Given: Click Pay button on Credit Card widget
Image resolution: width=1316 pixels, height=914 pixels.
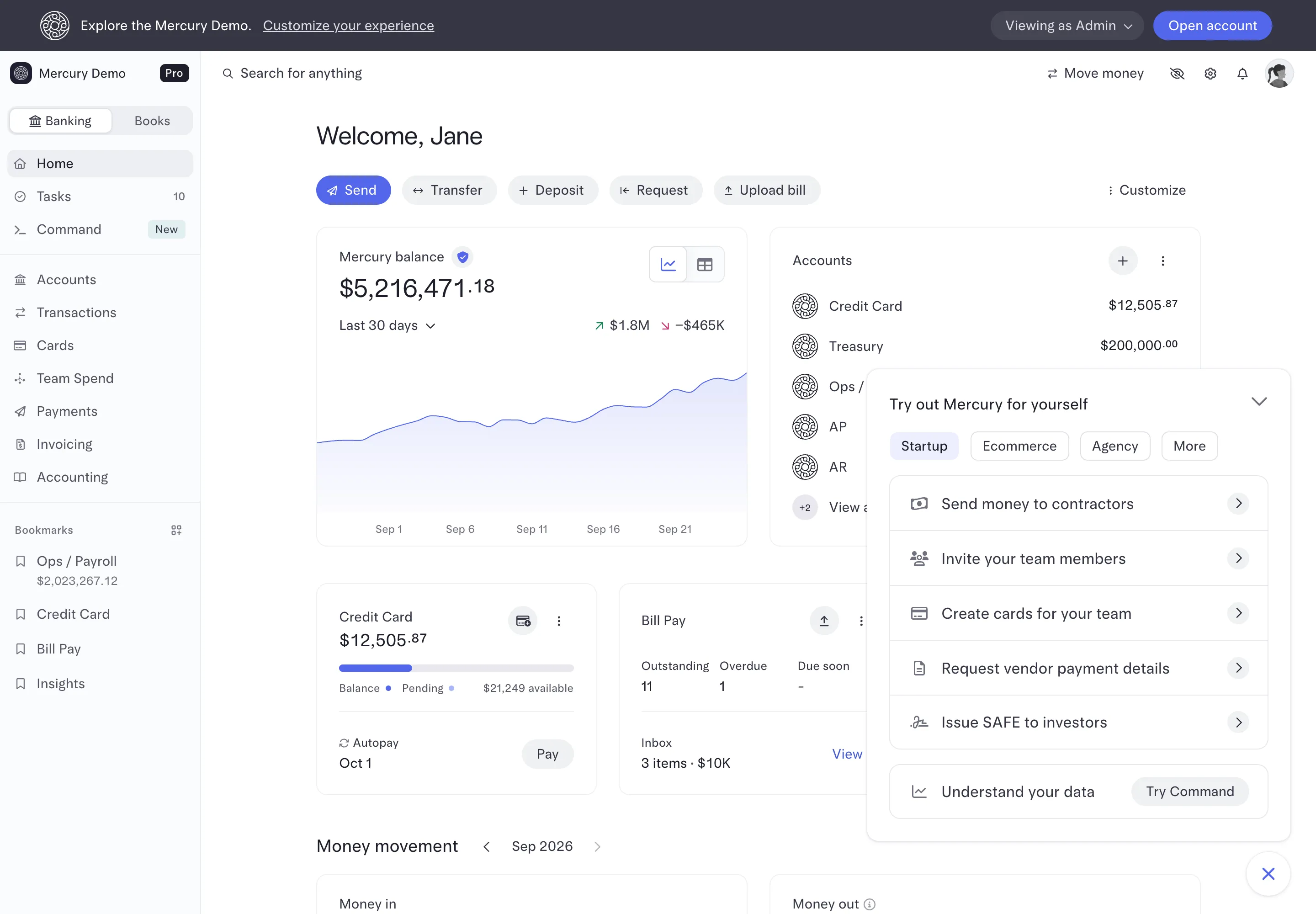Looking at the screenshot, I should [547, 754].
